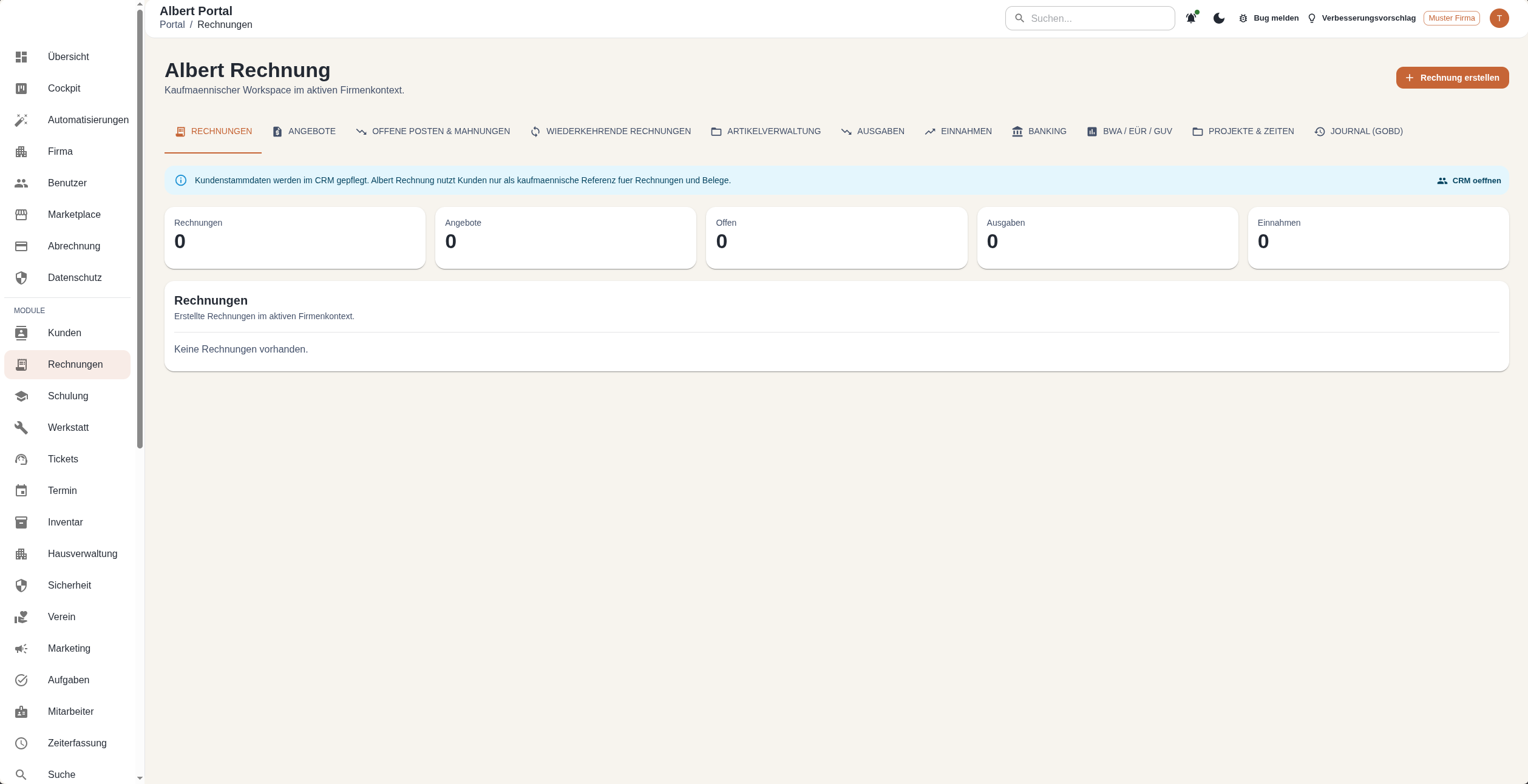This screenshot has height=784, width=1528.
Task: Click the info icon in CRM notice
Action: tap(181, 180)
